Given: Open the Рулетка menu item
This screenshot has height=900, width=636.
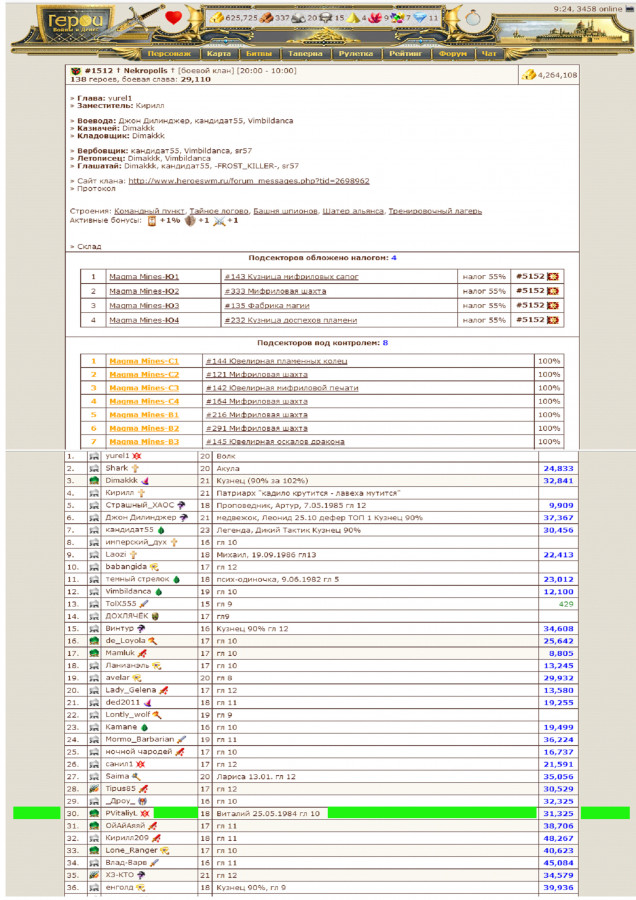Looking at the screenshot, I should pyautogui.click(x=355, y=53).
